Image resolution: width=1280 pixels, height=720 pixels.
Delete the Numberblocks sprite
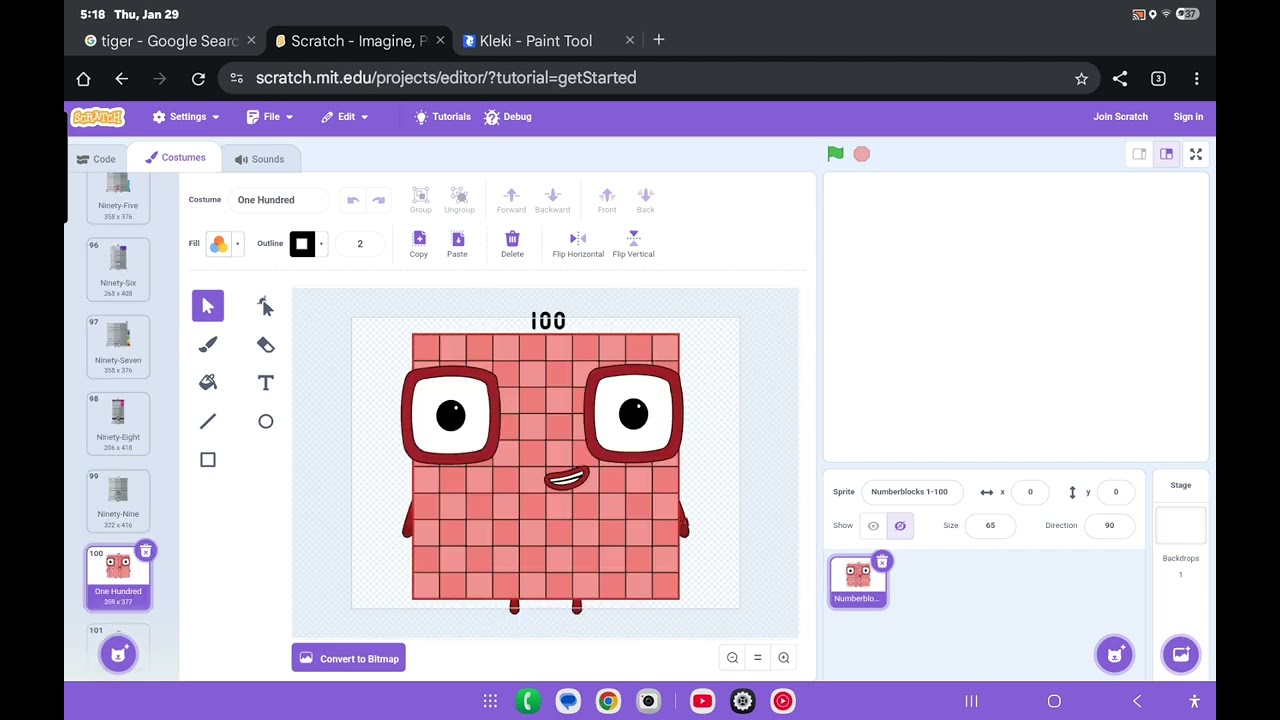pos(881,562)
